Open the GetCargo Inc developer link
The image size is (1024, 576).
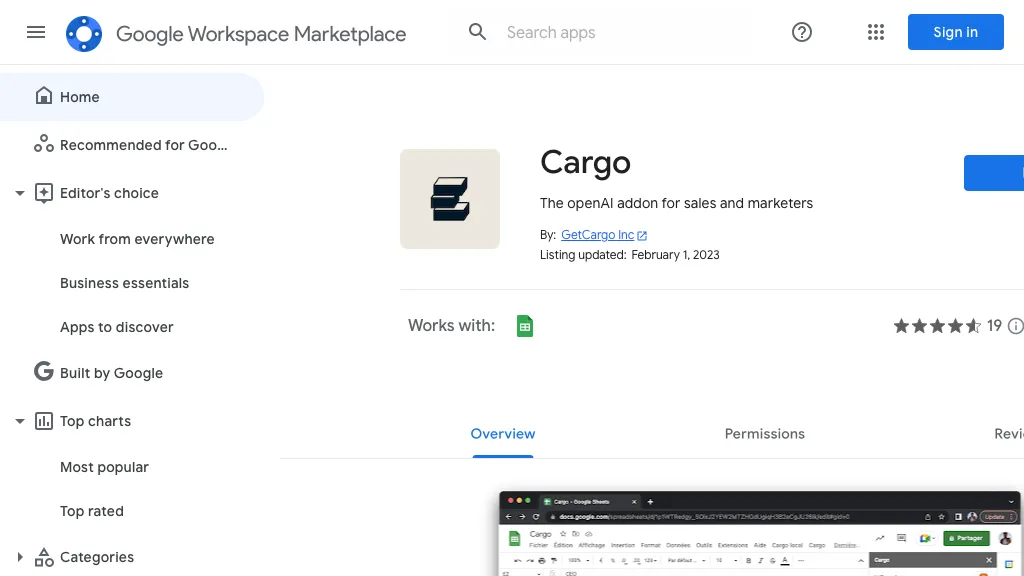pos(598,235)
